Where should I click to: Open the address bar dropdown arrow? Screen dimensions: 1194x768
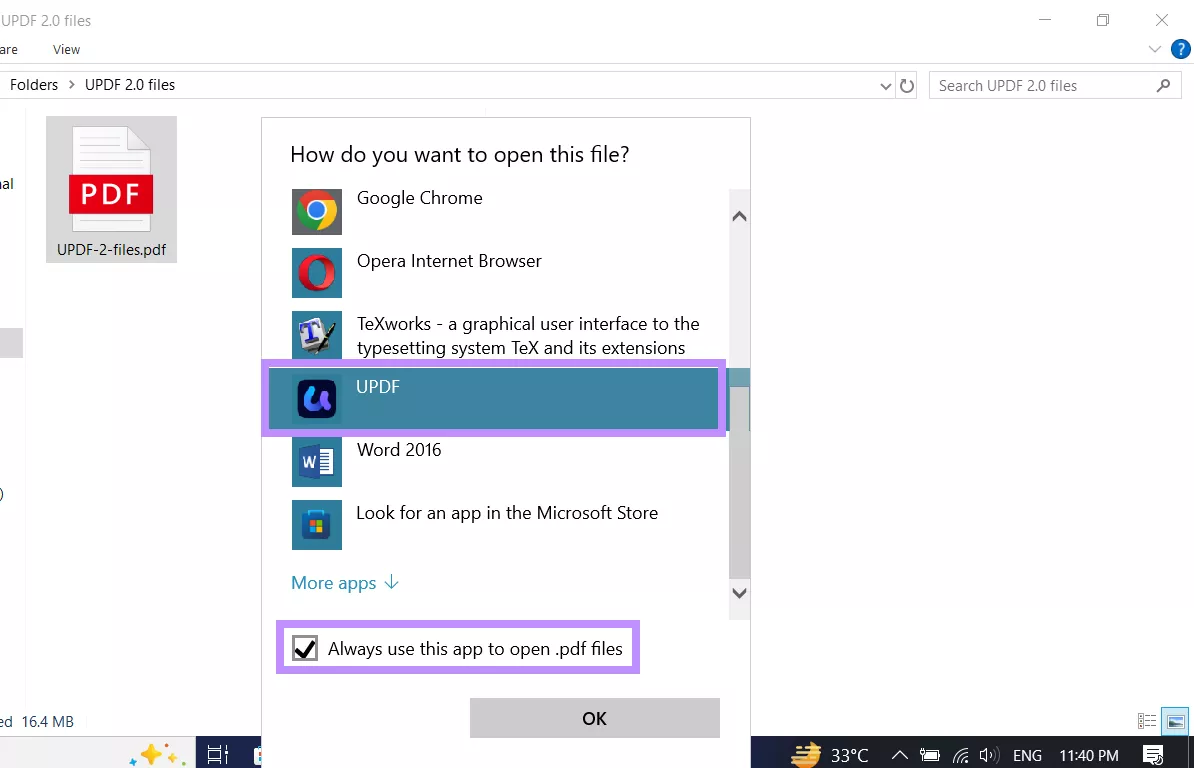tap(884, 86)
